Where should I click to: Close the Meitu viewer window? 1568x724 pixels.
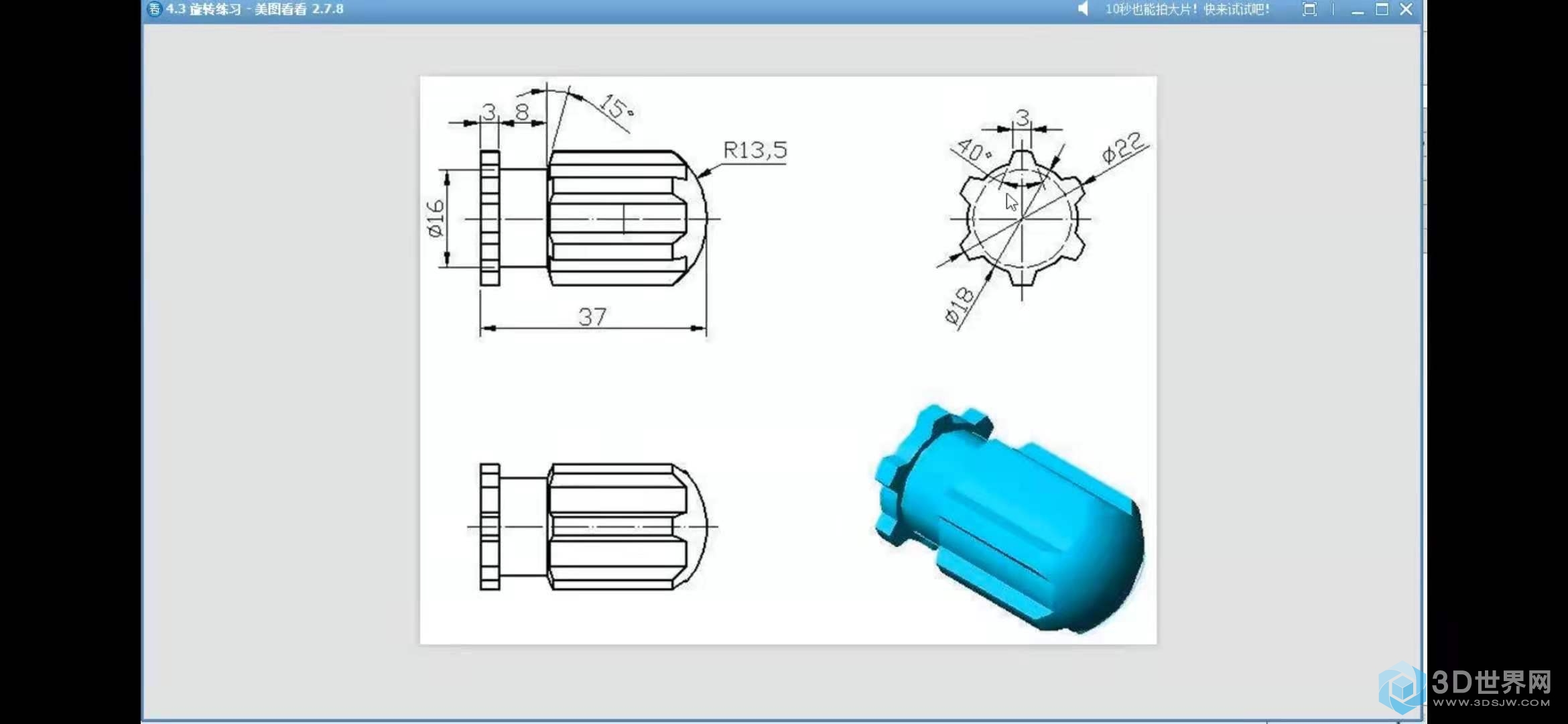[x=1407, y=9]
